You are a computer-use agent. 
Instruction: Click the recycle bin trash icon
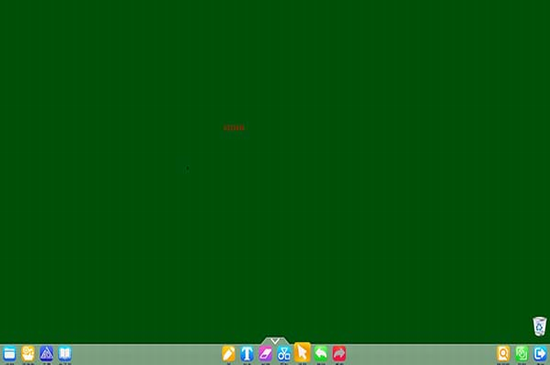540,326
